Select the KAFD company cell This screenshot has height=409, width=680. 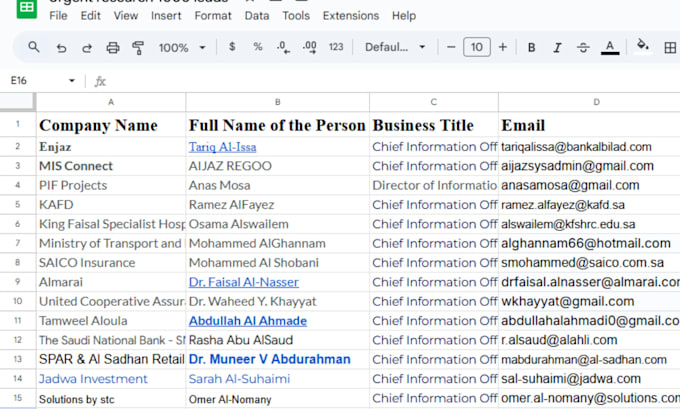(x=111, y=205)
